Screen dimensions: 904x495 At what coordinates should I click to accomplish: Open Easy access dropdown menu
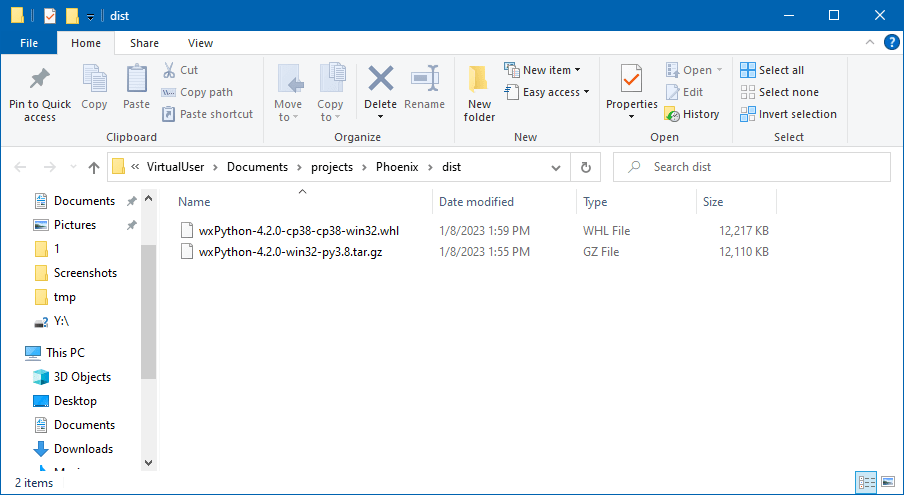(547, 92)
